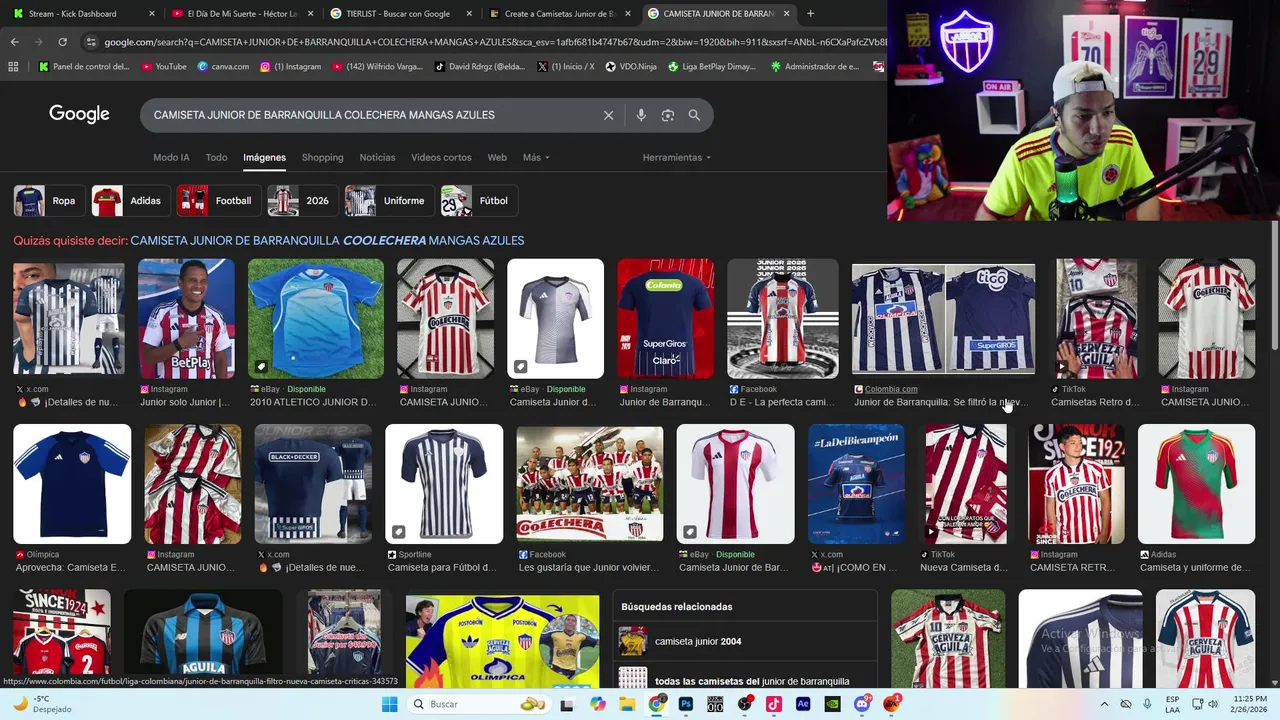
Task: Click the page vertical scrollbar
Action: click(1274, 285)
